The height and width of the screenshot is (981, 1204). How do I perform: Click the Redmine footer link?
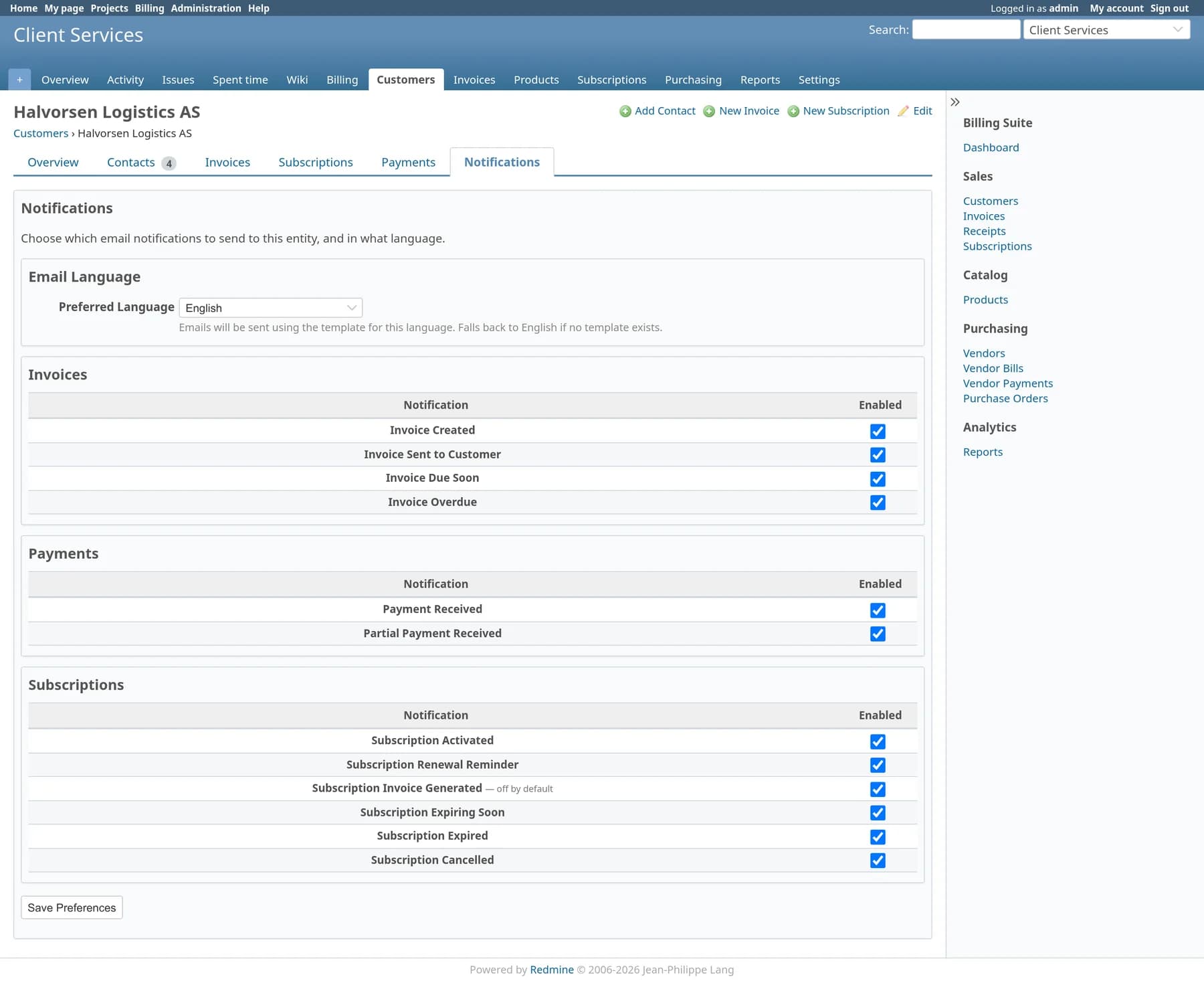[551, 970]
